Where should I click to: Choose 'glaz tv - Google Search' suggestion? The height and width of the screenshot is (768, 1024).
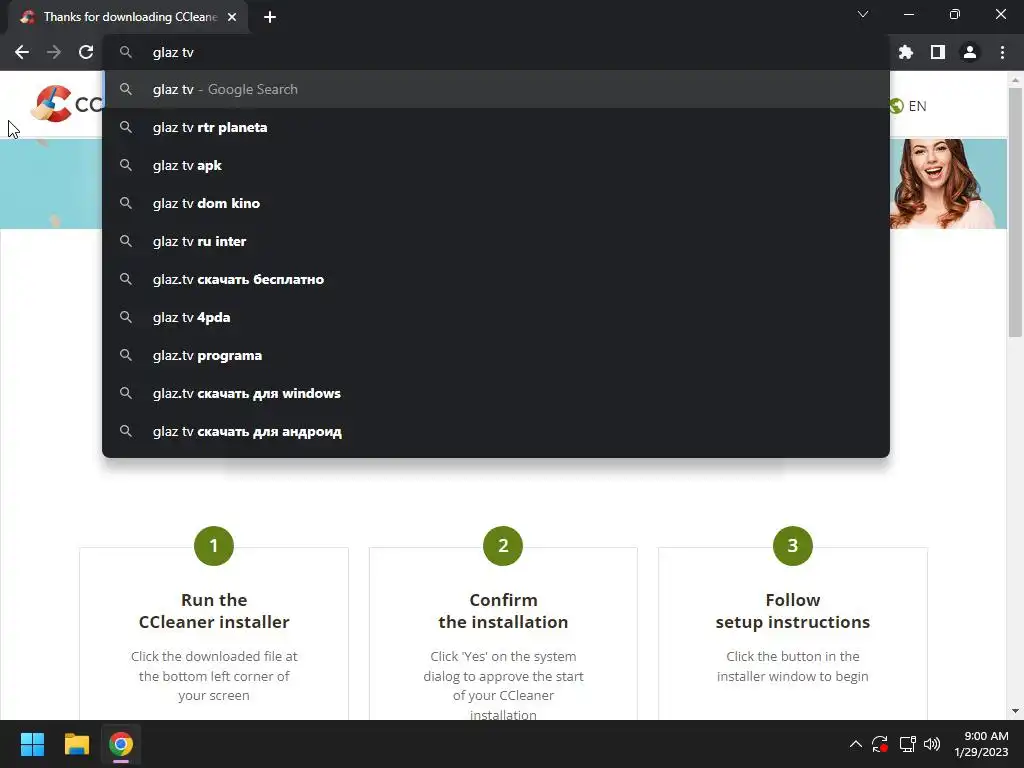[x=496, y=89]
